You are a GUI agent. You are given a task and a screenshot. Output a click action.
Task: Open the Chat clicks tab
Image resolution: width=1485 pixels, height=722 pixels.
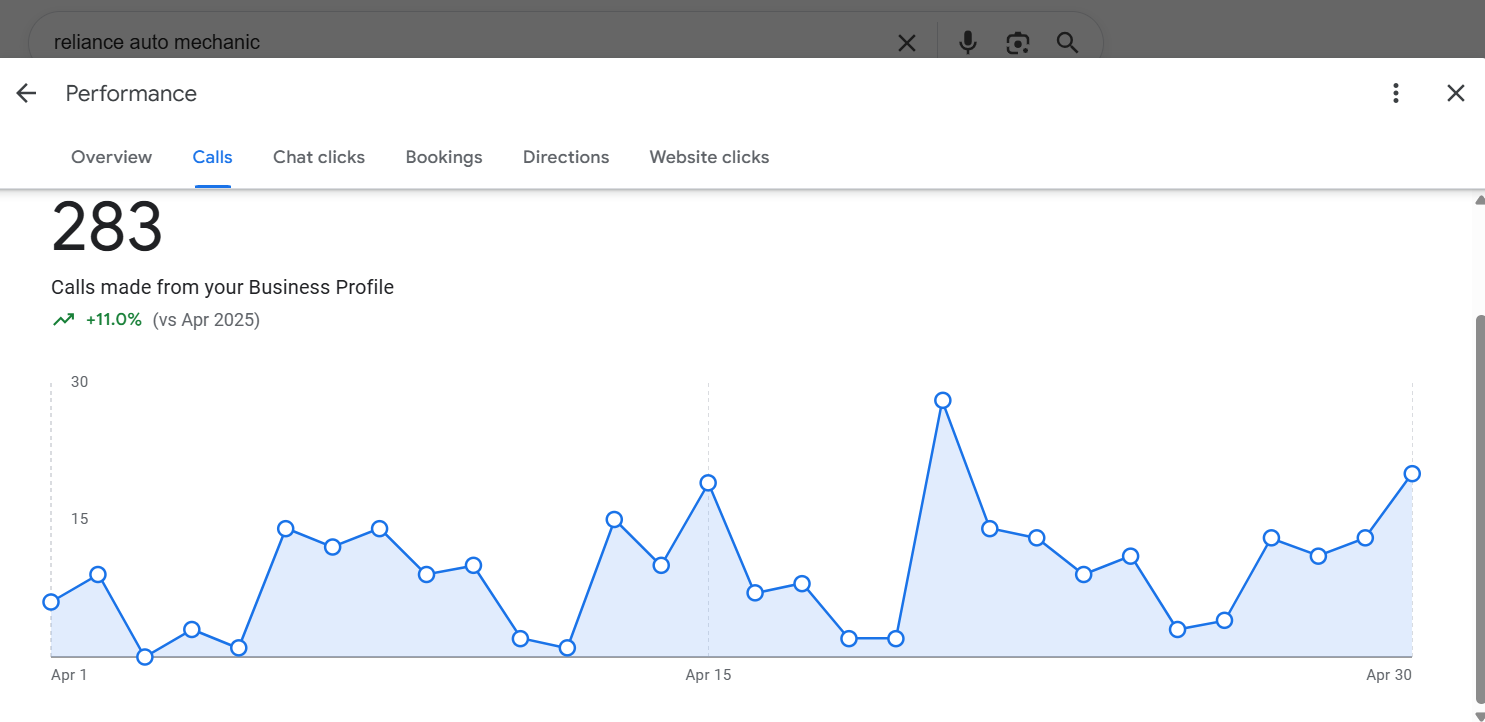pos(319,157)
